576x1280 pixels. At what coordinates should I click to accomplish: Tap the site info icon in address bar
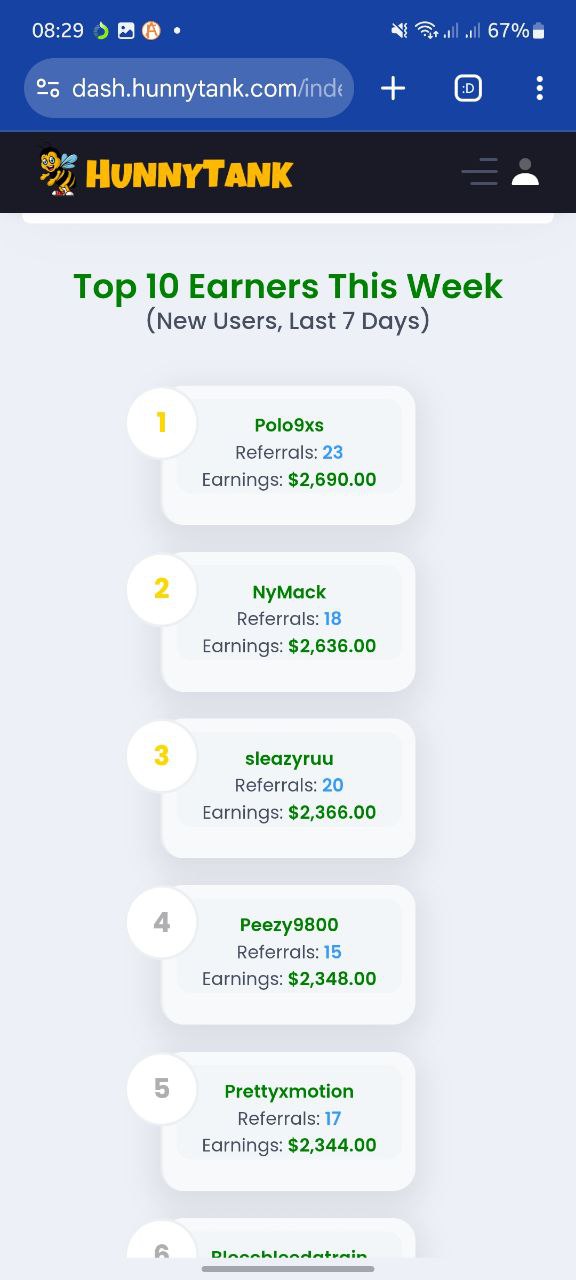[x=48, y=88]
